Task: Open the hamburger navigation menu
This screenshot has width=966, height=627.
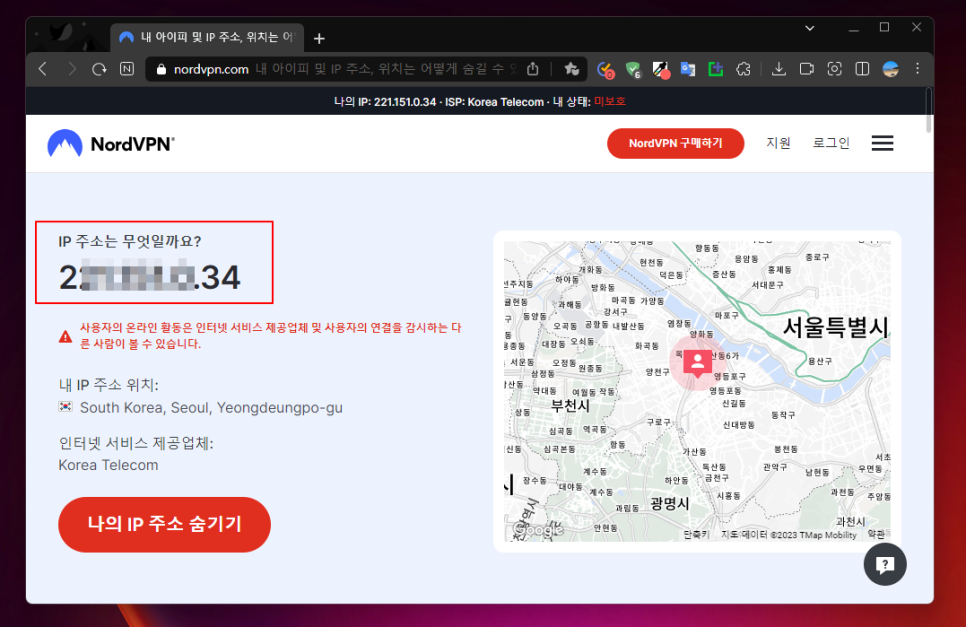Action: (882, 144)
